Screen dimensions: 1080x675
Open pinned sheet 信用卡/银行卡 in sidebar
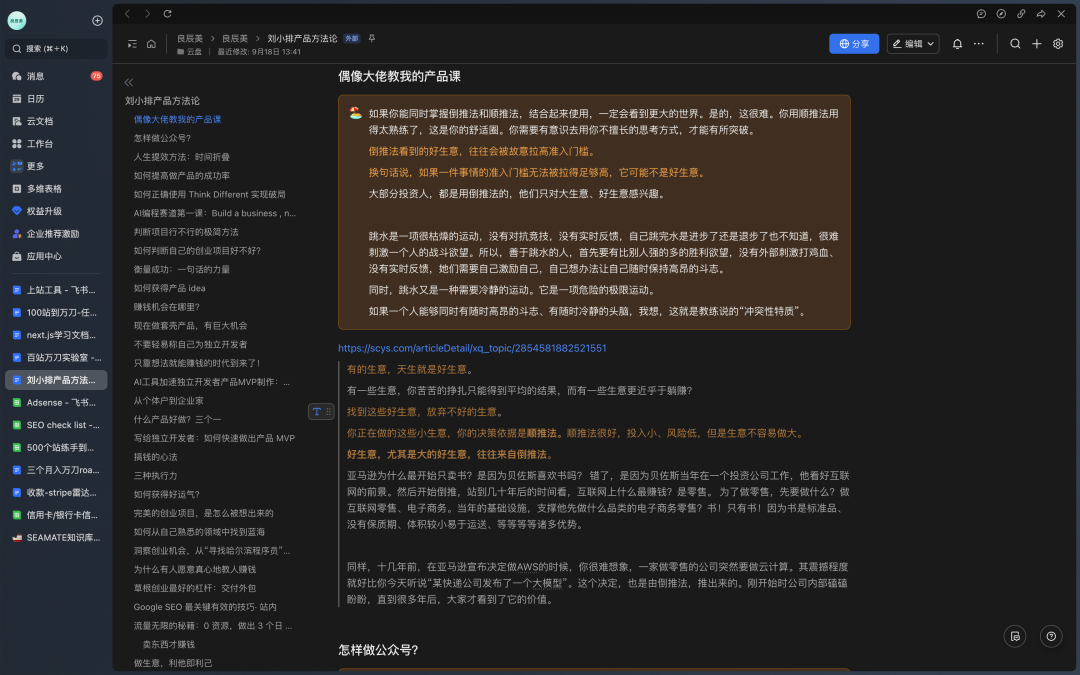56,515
